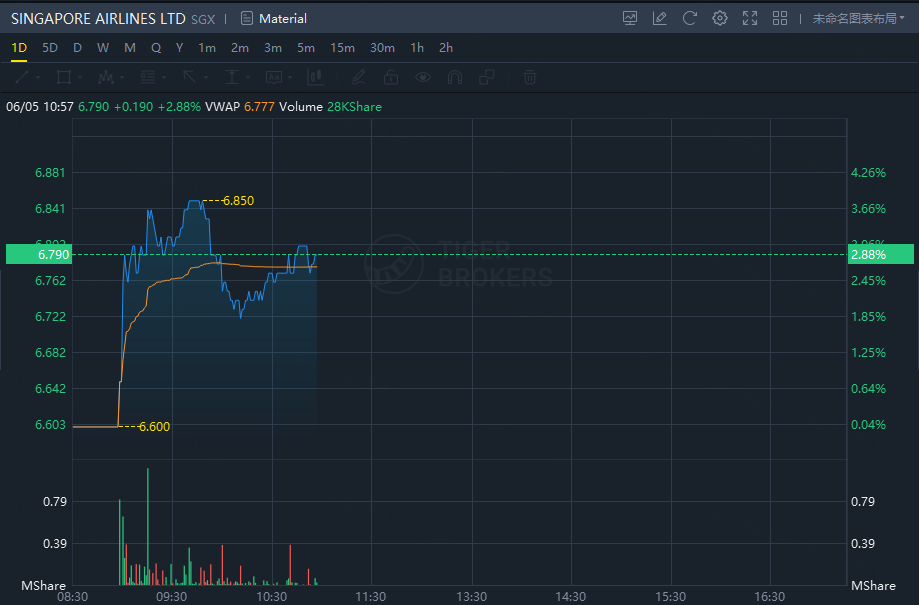Select the 1m interval
Screen dimensions: 919x605
pos(207,48)
